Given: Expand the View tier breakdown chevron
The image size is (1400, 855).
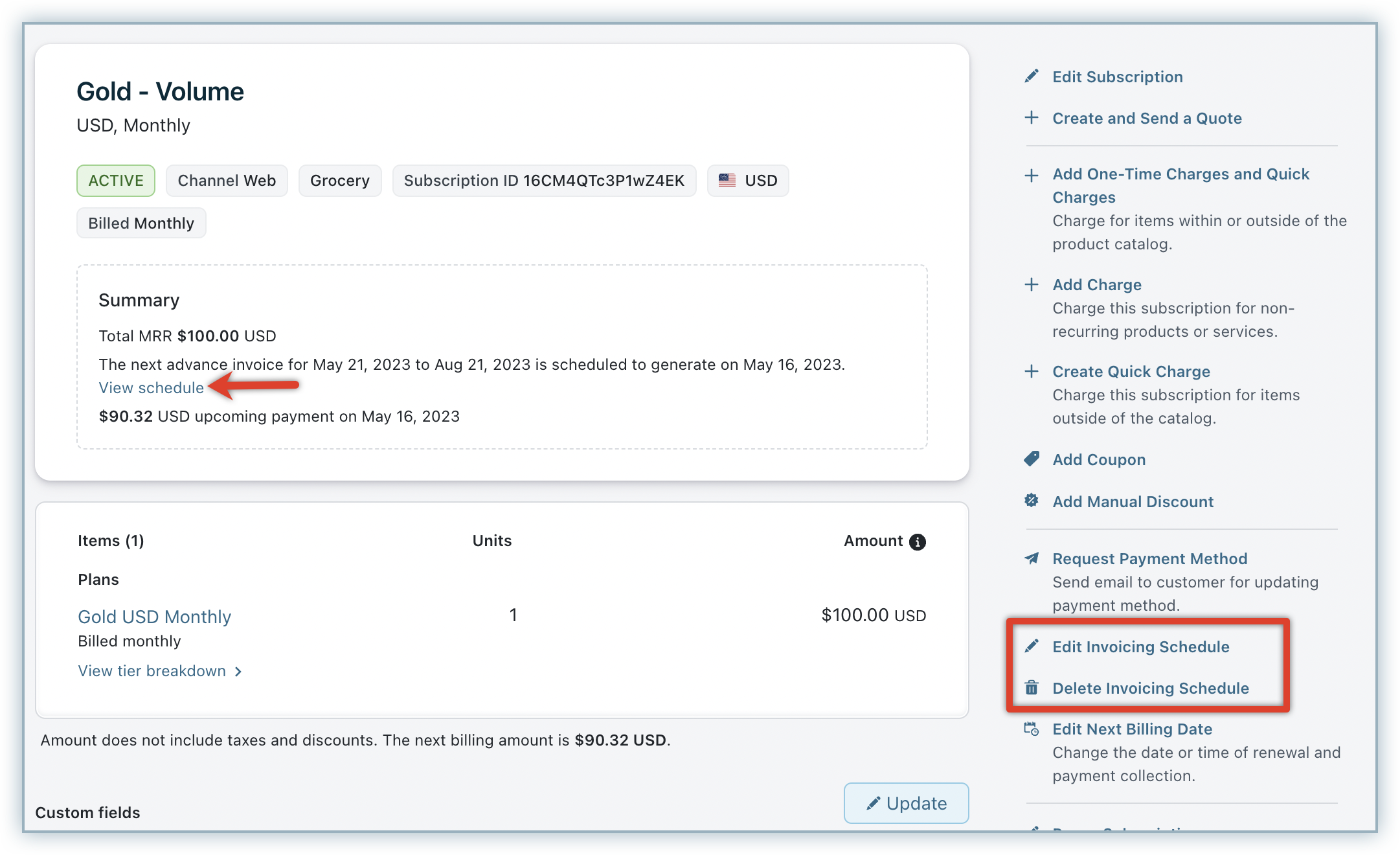Looking at the screenshot, I should coord(238,672).
